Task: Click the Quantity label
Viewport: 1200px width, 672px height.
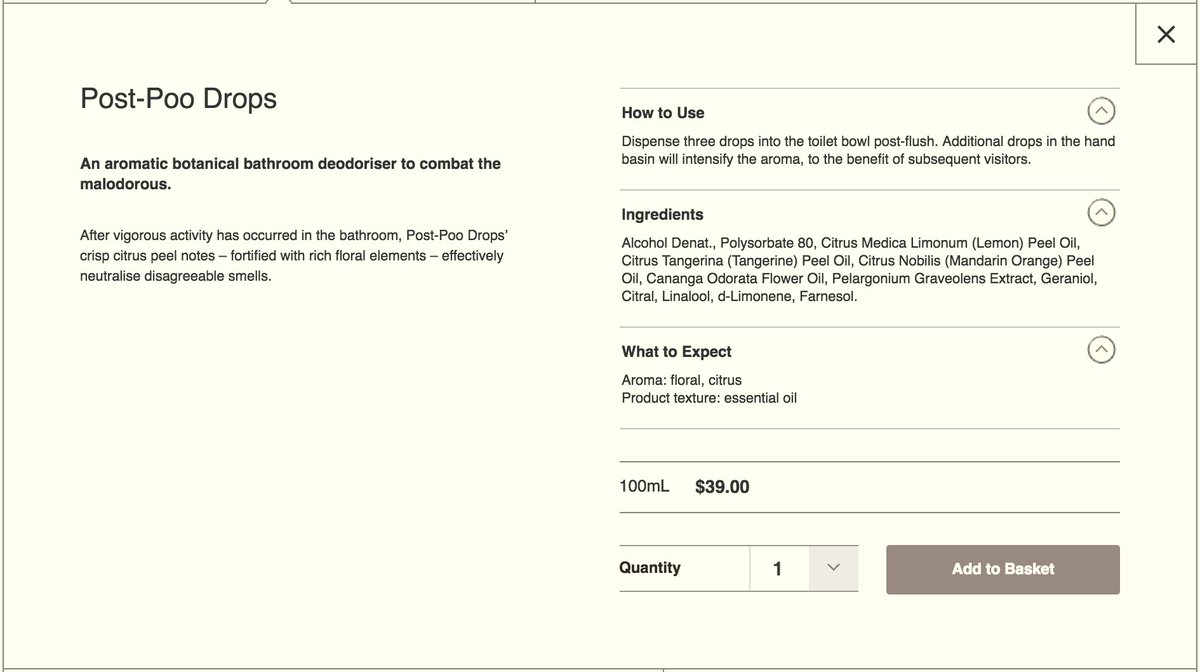Action: tap(650, 568)
